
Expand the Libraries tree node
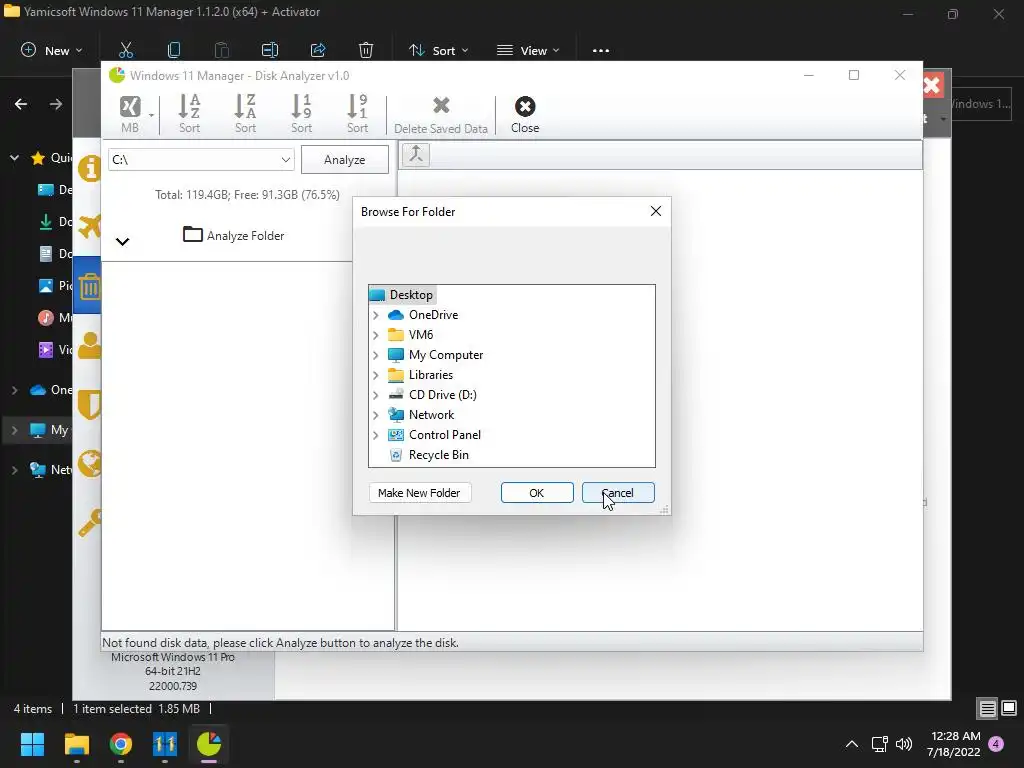(x=376, y=375)
